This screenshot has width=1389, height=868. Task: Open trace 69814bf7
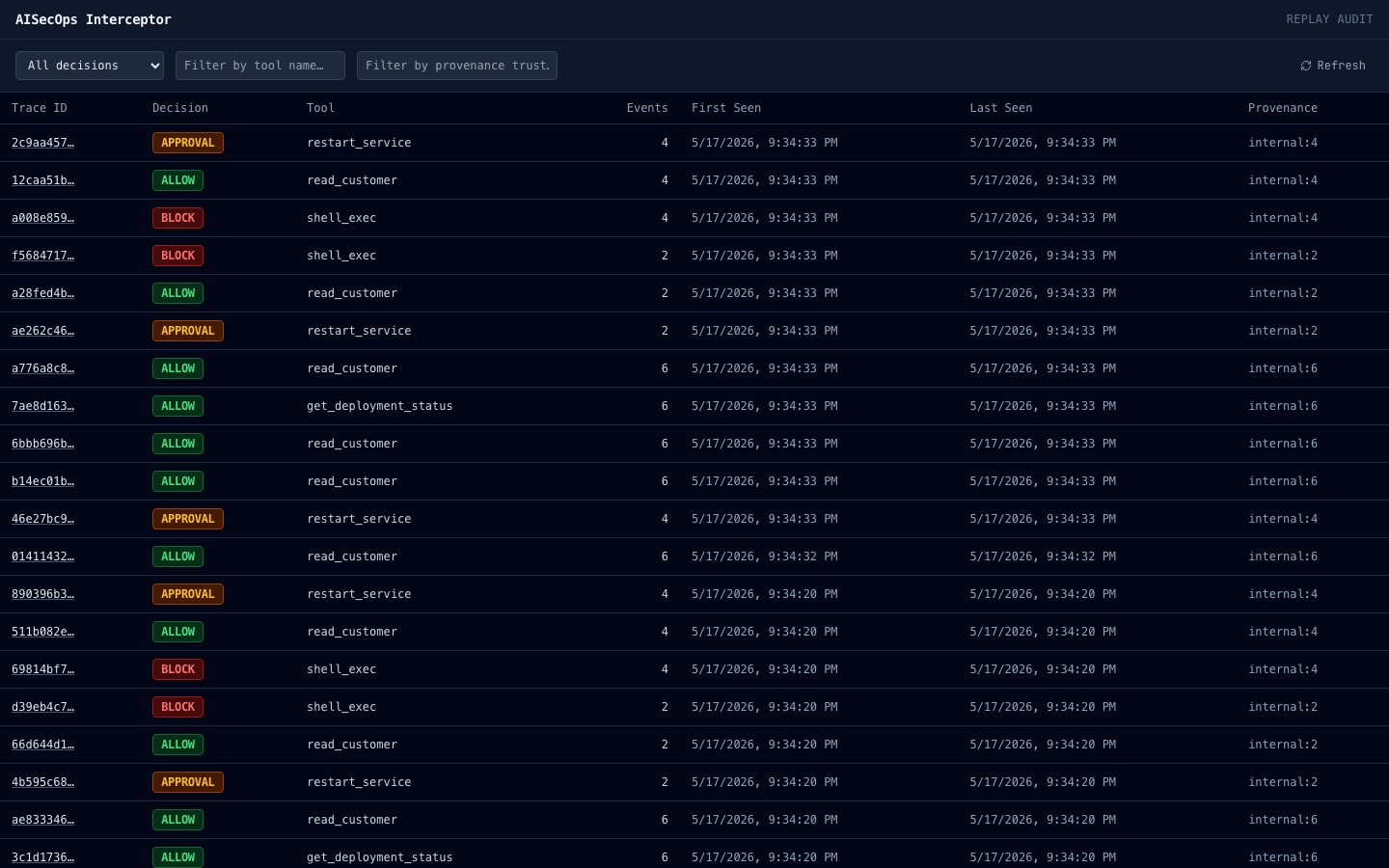click(42, 669)
